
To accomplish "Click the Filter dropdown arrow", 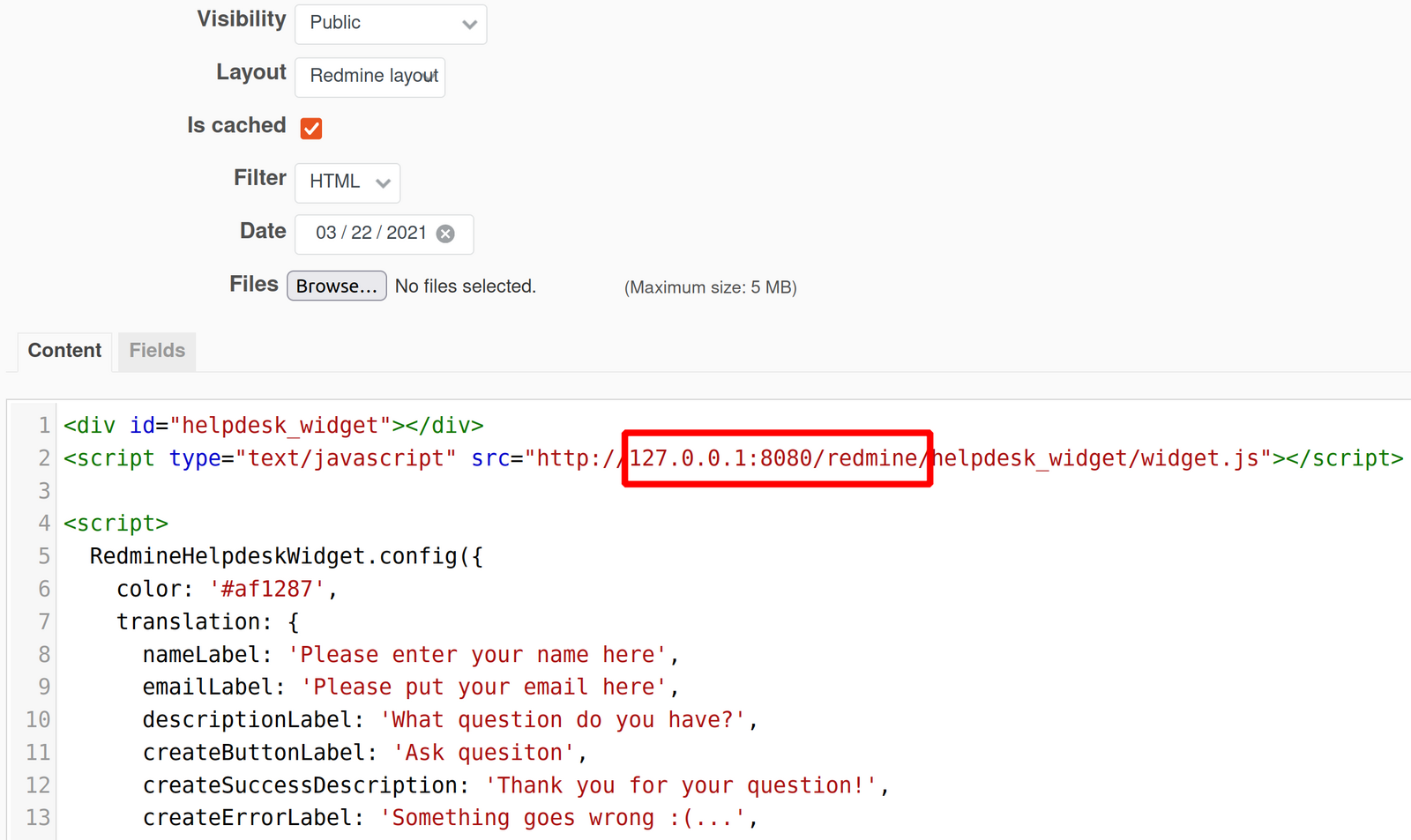I will click(383, 182).
